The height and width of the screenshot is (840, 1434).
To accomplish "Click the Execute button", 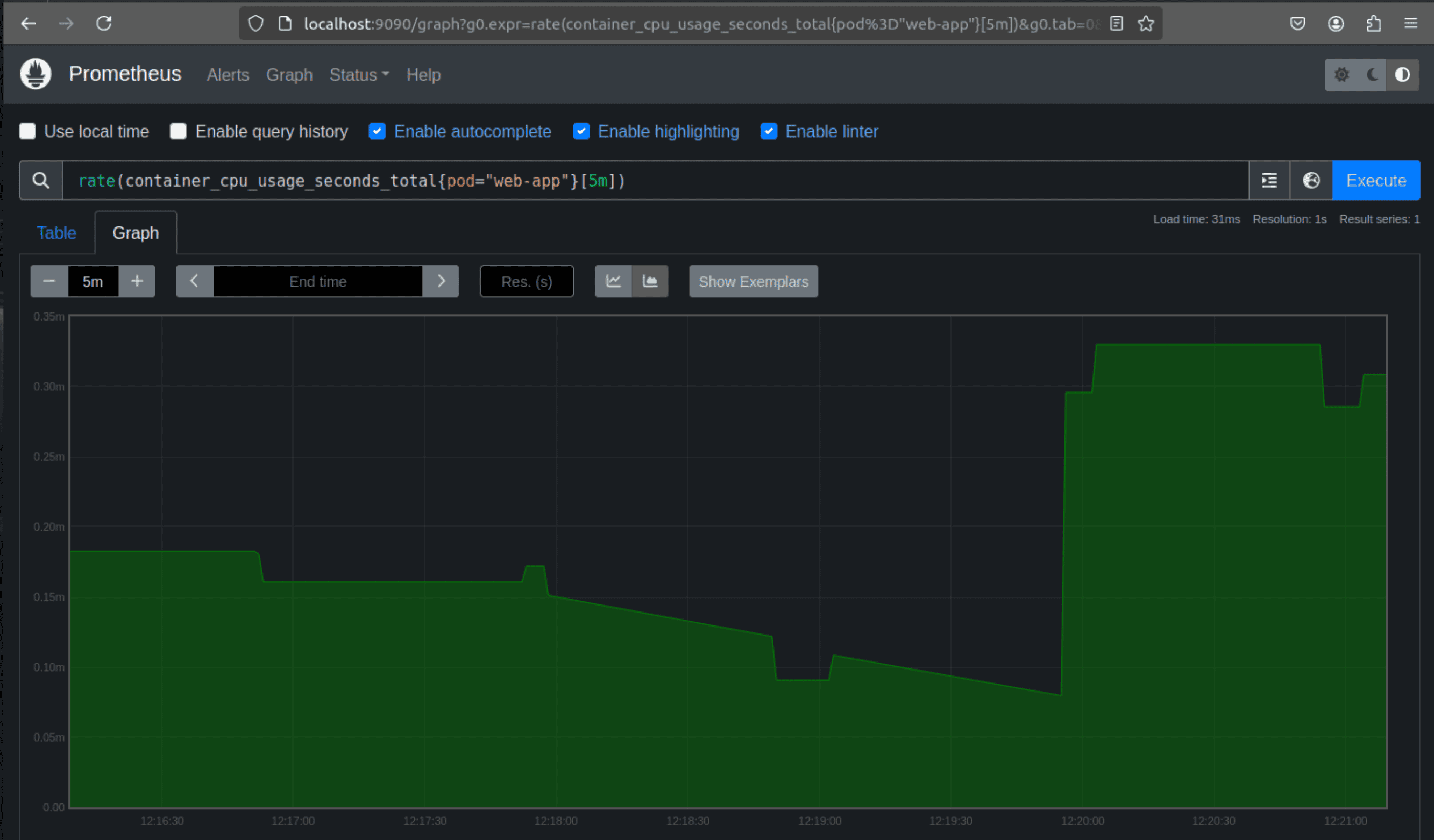I will tap(1376, 180).
